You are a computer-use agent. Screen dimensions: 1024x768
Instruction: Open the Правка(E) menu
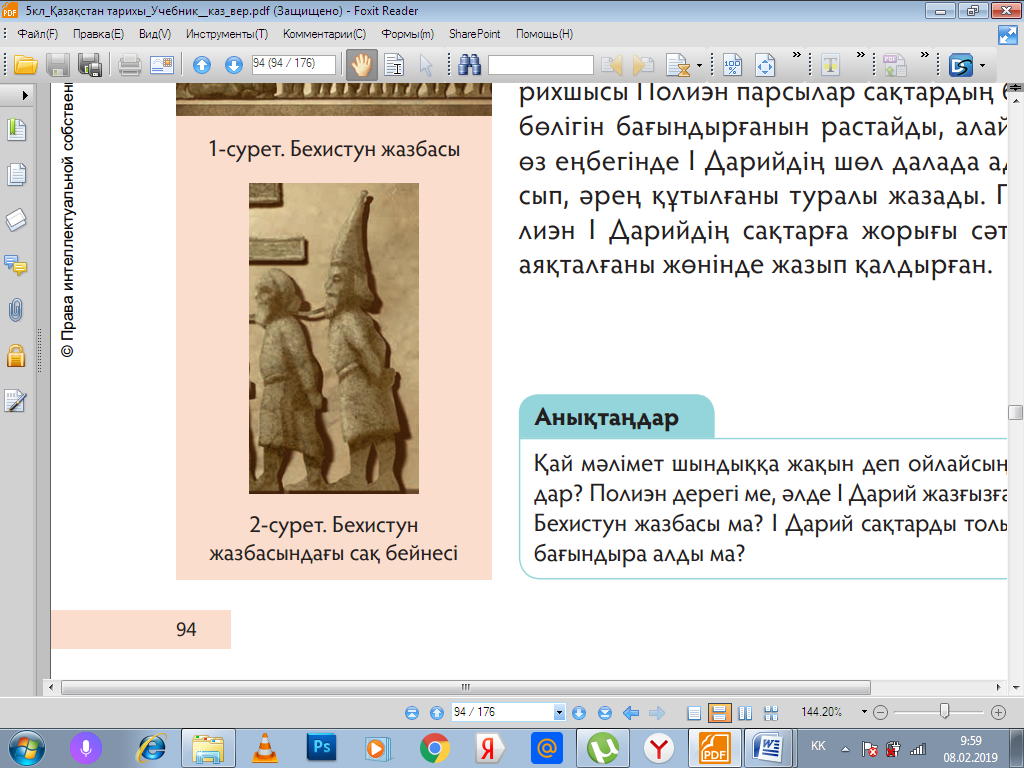pos(98,34)
